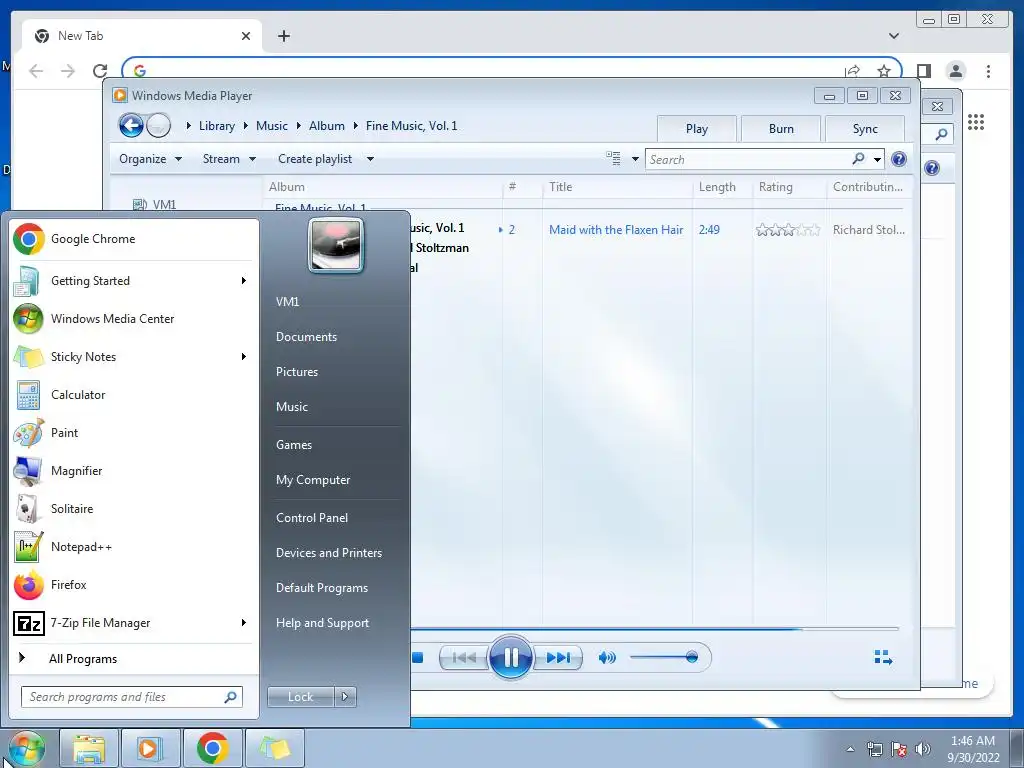Open VM1 user folder in Start menu
The width and height of the screenshot is (1024, 768).
(x=287, y=302)
